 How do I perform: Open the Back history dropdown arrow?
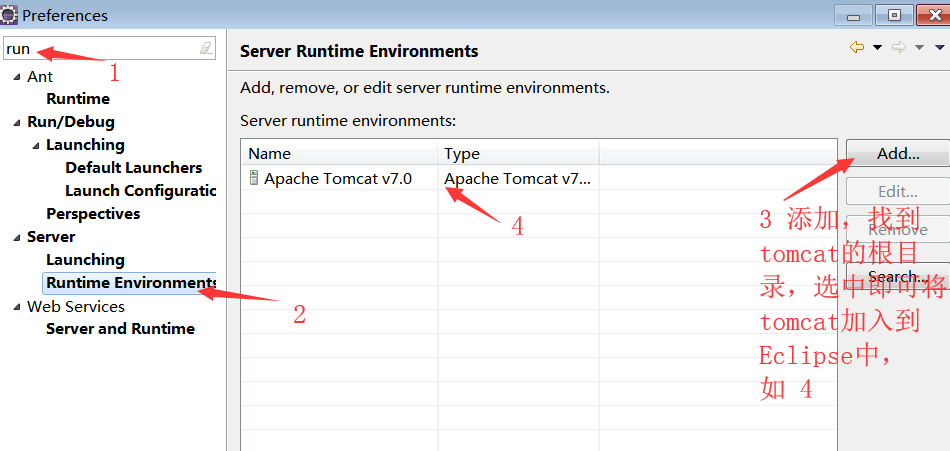[877, 47]
